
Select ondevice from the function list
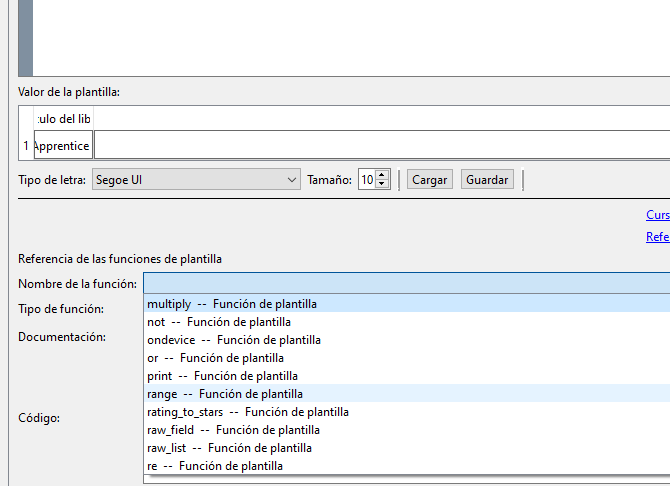pyautogui.click(x=407, y=340)
